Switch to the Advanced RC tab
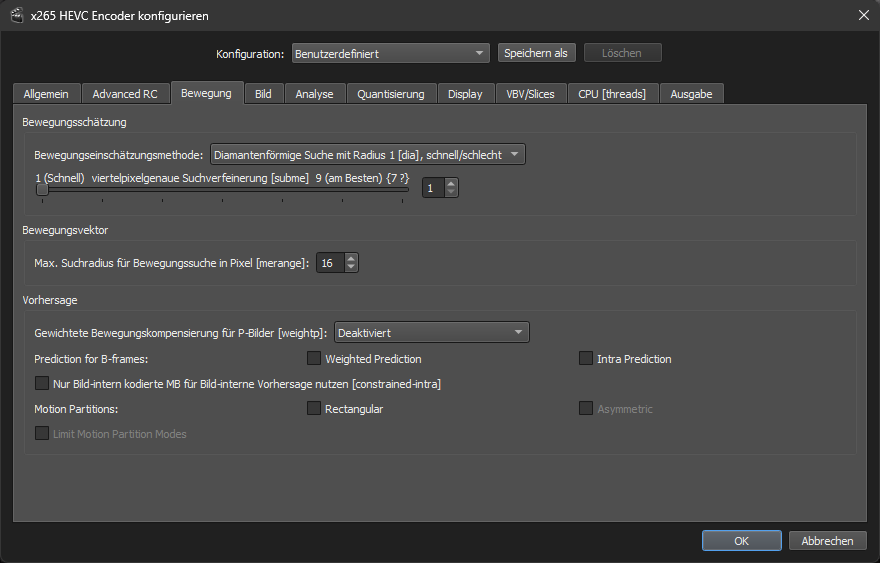 [125, 94]
